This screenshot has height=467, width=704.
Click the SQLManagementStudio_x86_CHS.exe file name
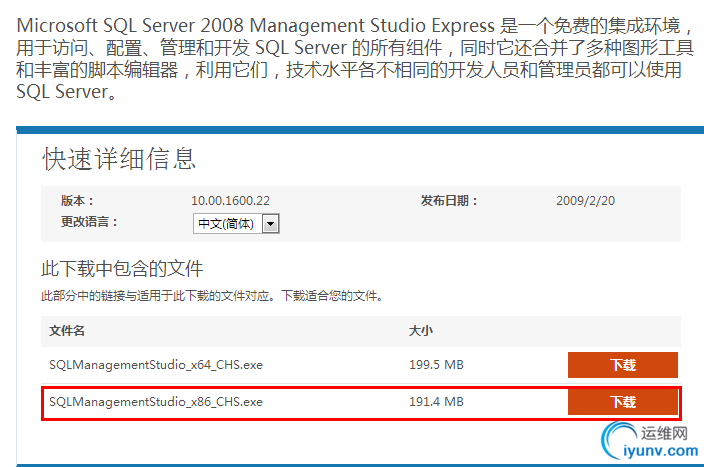156,401
